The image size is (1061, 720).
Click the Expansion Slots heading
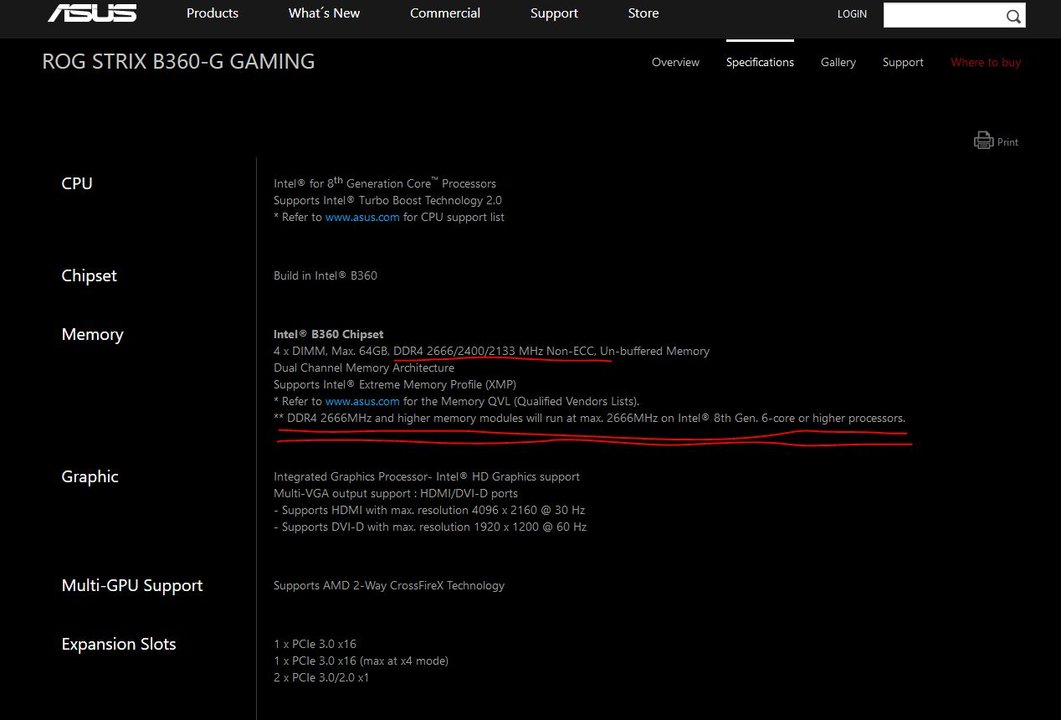(x=118, y=644)
